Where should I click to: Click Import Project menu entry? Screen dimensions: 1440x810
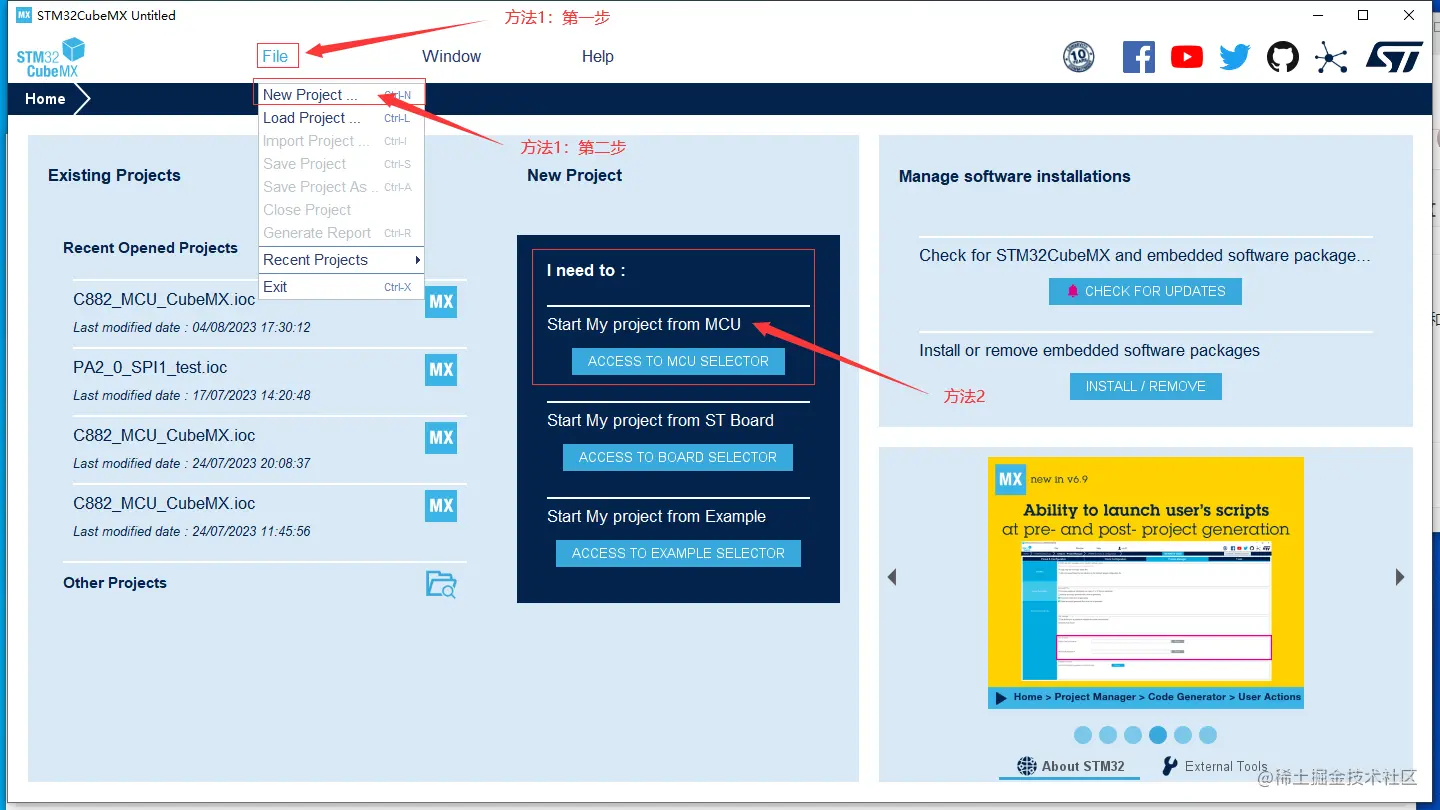341,141
